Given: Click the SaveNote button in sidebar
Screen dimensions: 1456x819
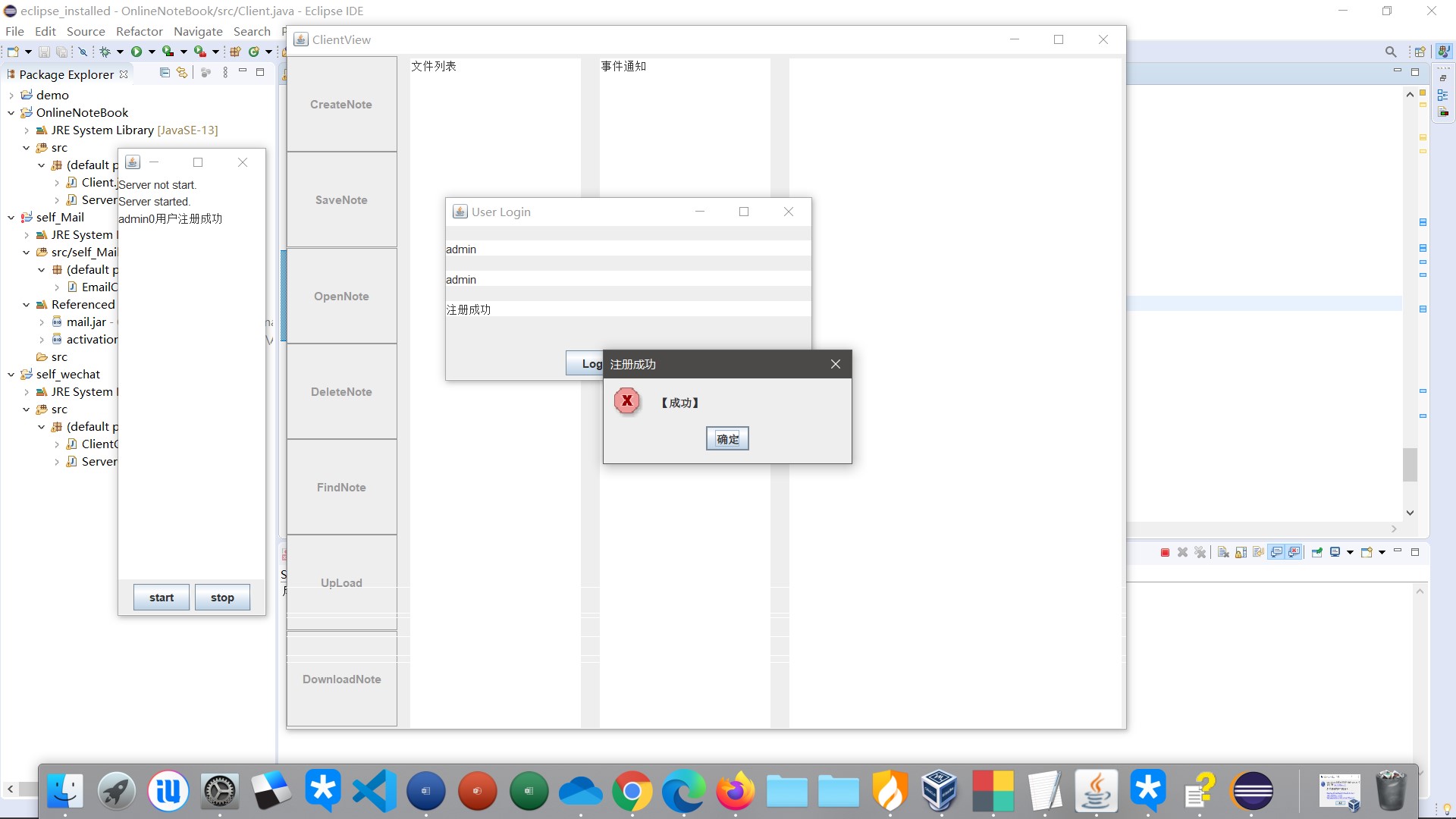Looking at the screenshot, I should pos(341,199).
